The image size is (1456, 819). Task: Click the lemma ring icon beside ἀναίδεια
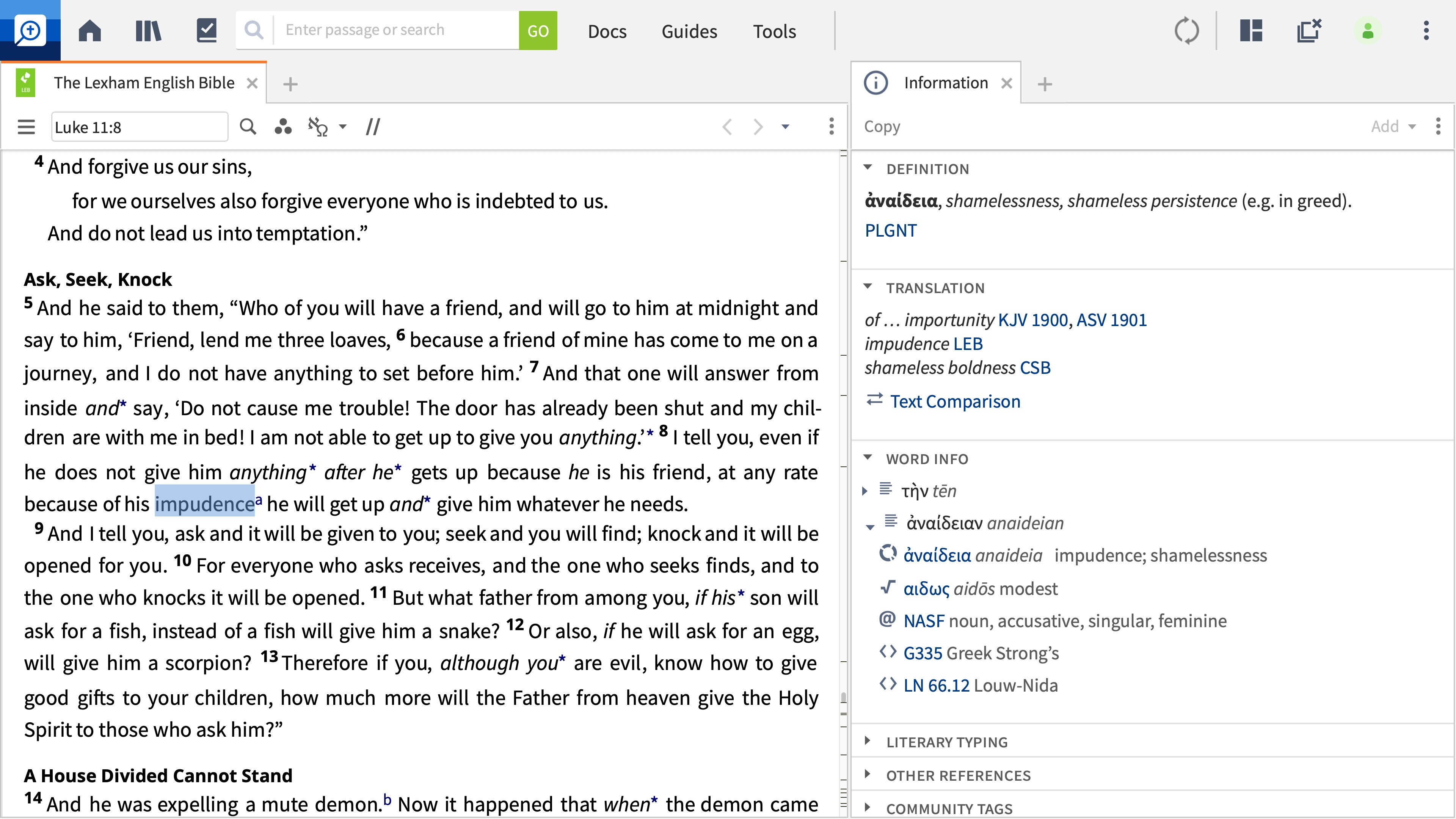(888, 553)
